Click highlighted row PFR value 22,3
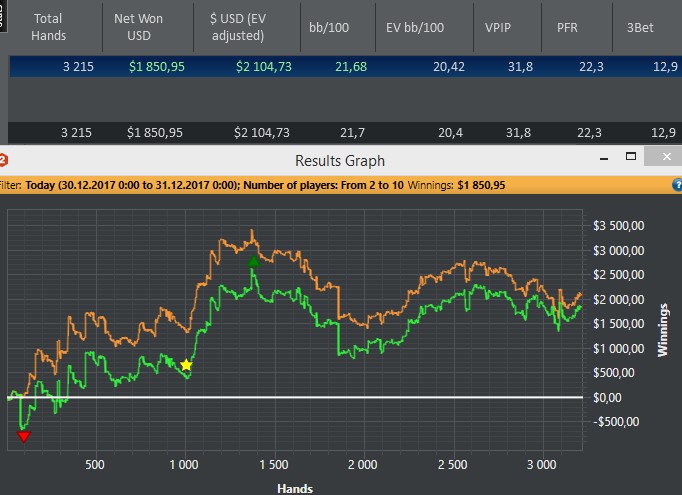682x495 pixels. [x=591, y=67]
